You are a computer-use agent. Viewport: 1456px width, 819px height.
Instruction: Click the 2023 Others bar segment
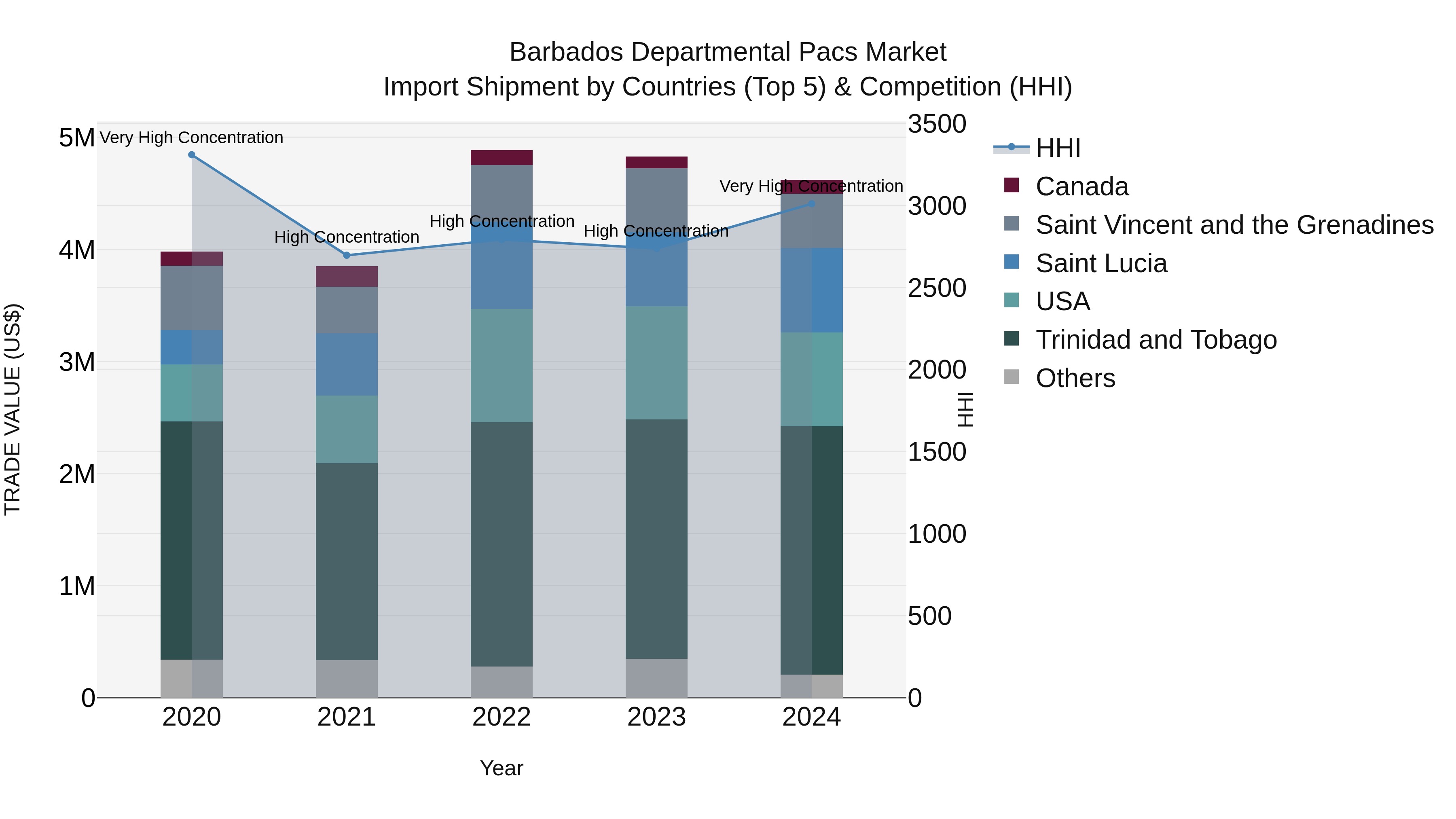656,678
